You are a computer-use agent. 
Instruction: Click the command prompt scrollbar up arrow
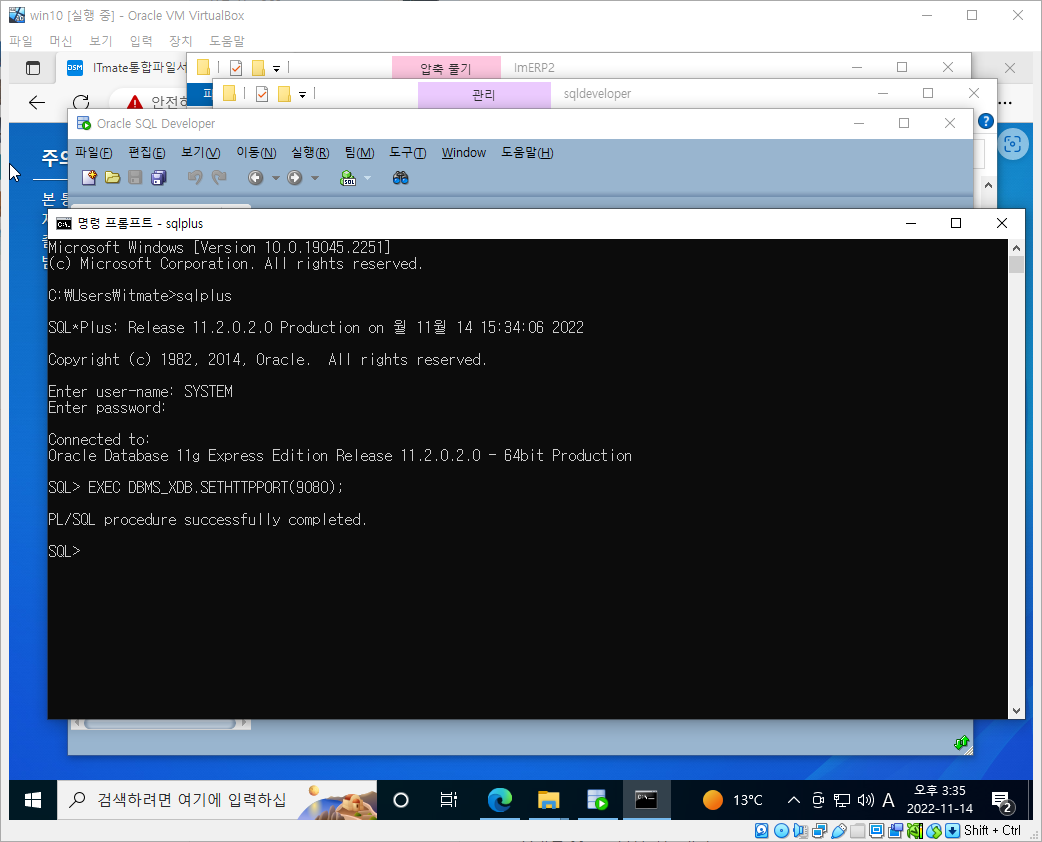point(1016,248)
